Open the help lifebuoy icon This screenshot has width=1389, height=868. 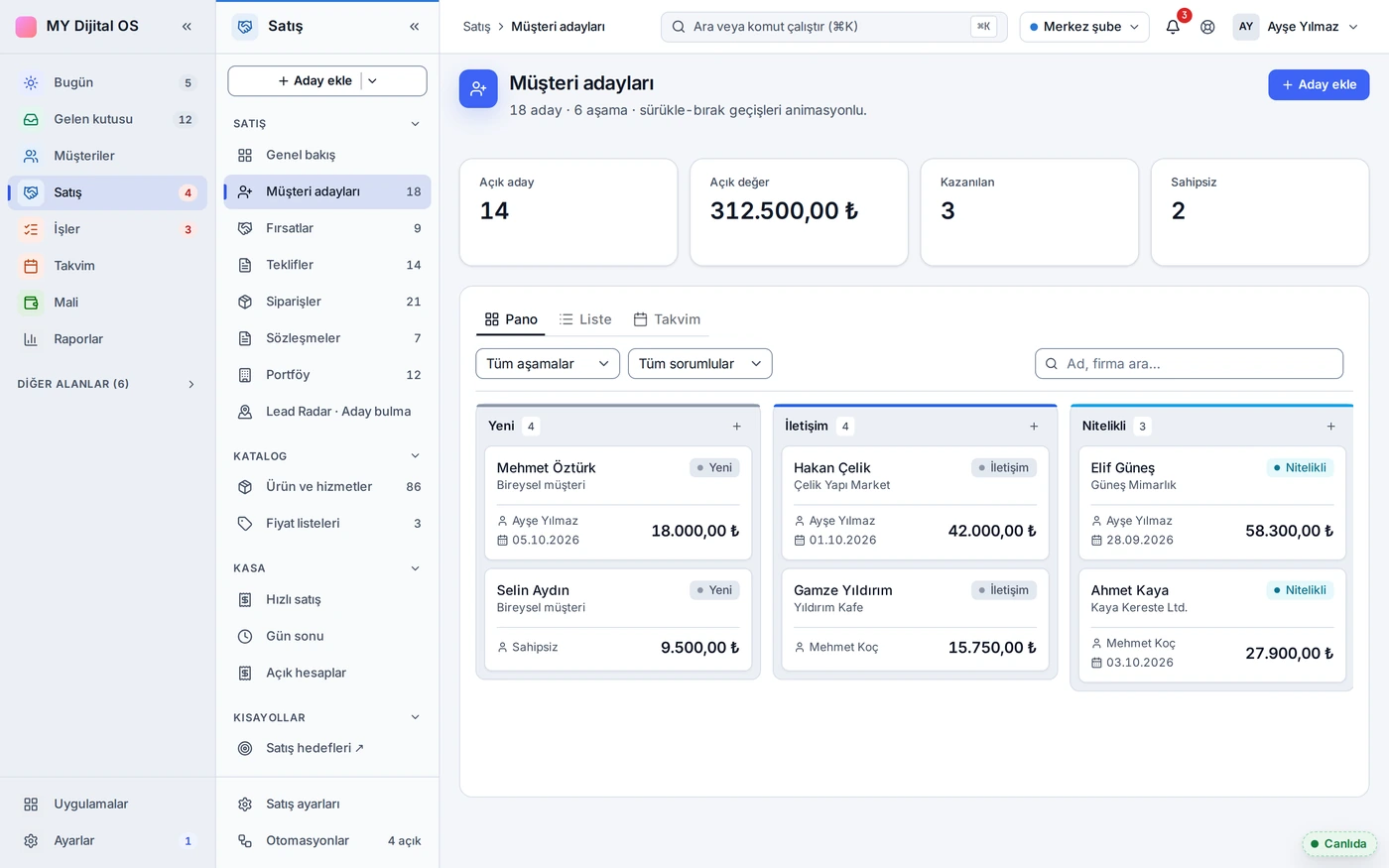click(1207, 27)
